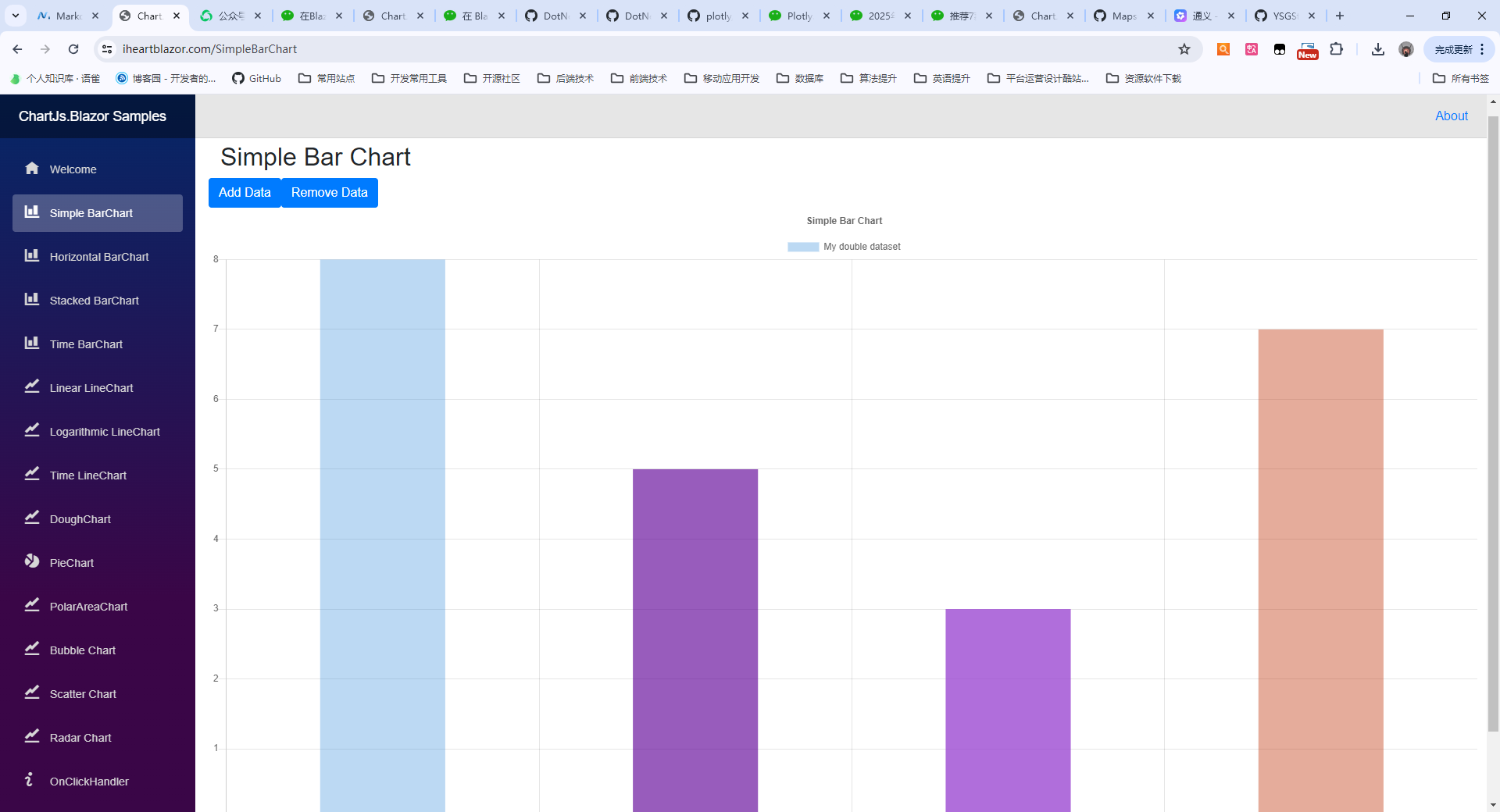This screenshot has width=1500, height=812.
Task: Click the OnClickHandler info icon
Action: 30,780
